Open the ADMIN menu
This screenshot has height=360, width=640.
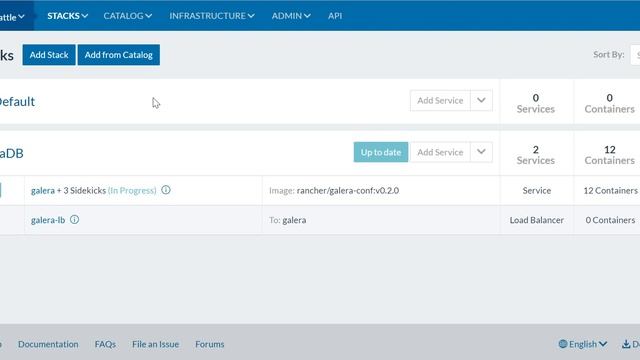(x=291, y=16)
